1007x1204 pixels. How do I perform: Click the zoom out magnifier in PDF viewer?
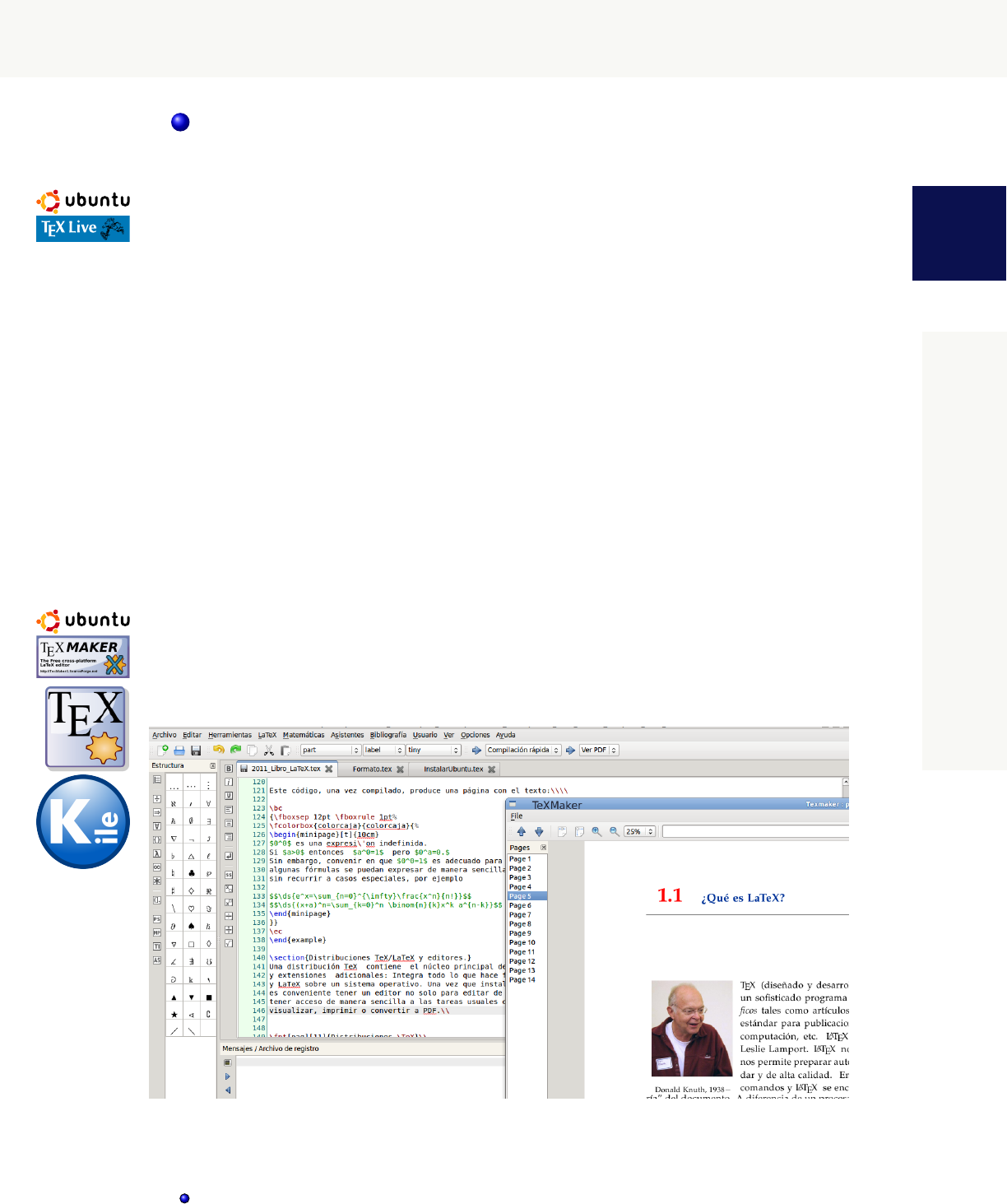tap(614, 831)
